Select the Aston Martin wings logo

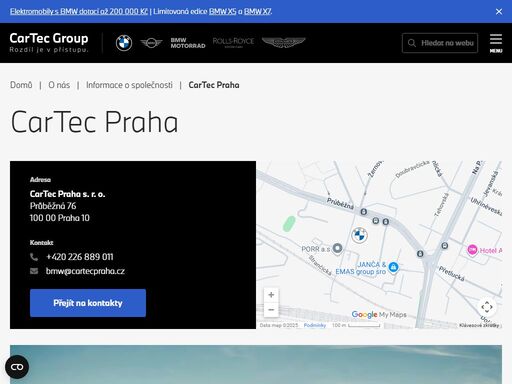pos(284,42)
